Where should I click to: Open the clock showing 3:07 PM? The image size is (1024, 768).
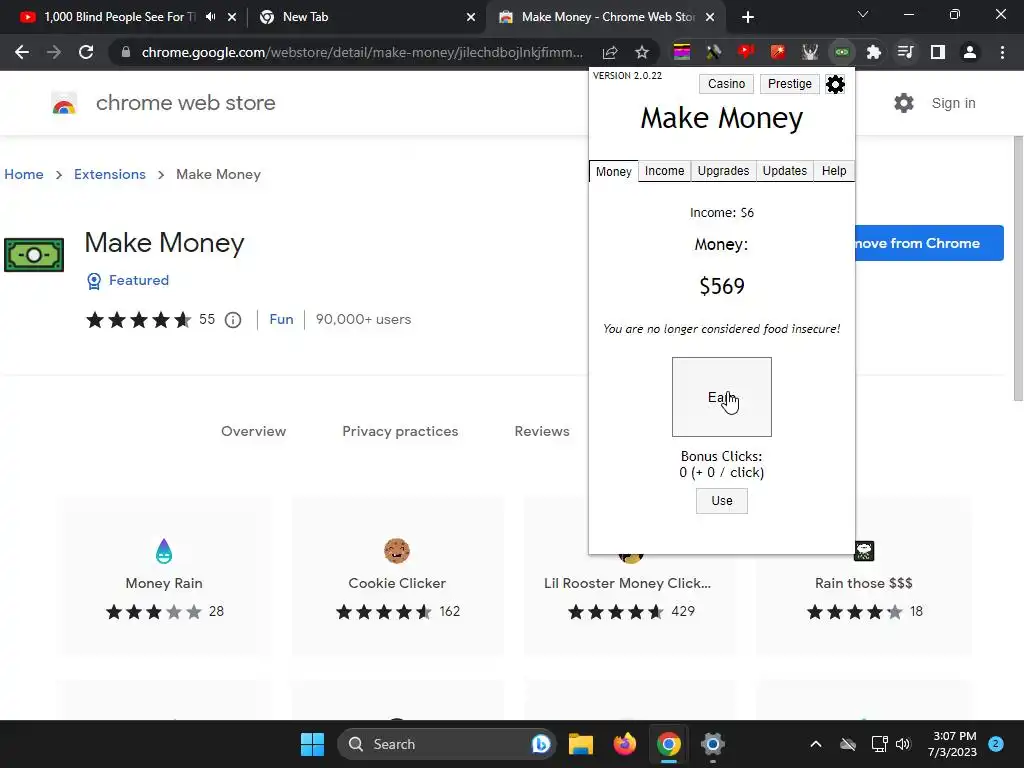(x=952, y=744)
